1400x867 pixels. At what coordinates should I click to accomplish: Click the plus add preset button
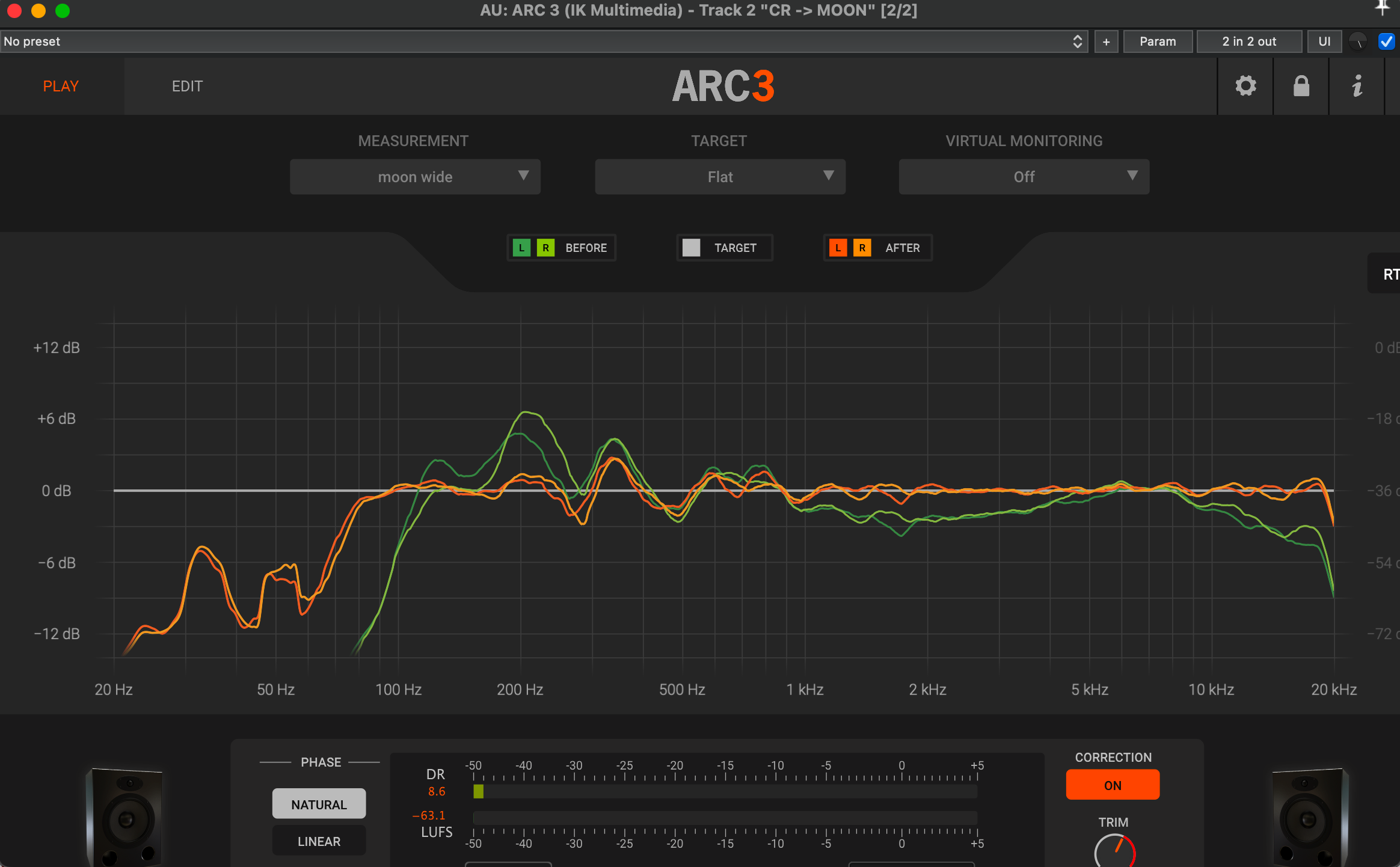click(x=1106, y=41)
